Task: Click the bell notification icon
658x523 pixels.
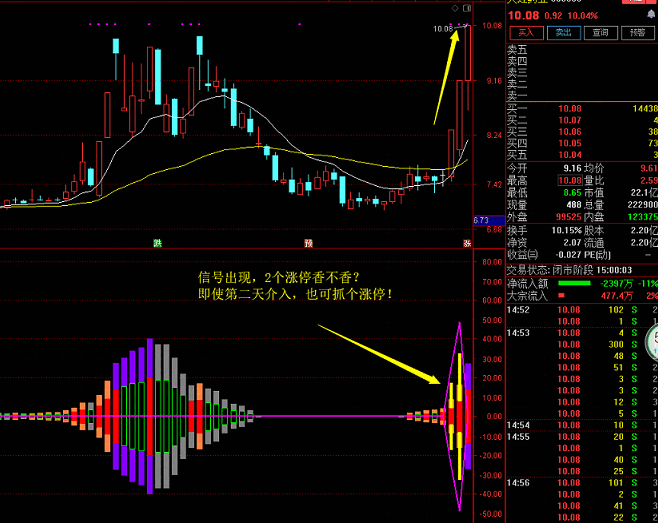Action: tap(651, 15)
